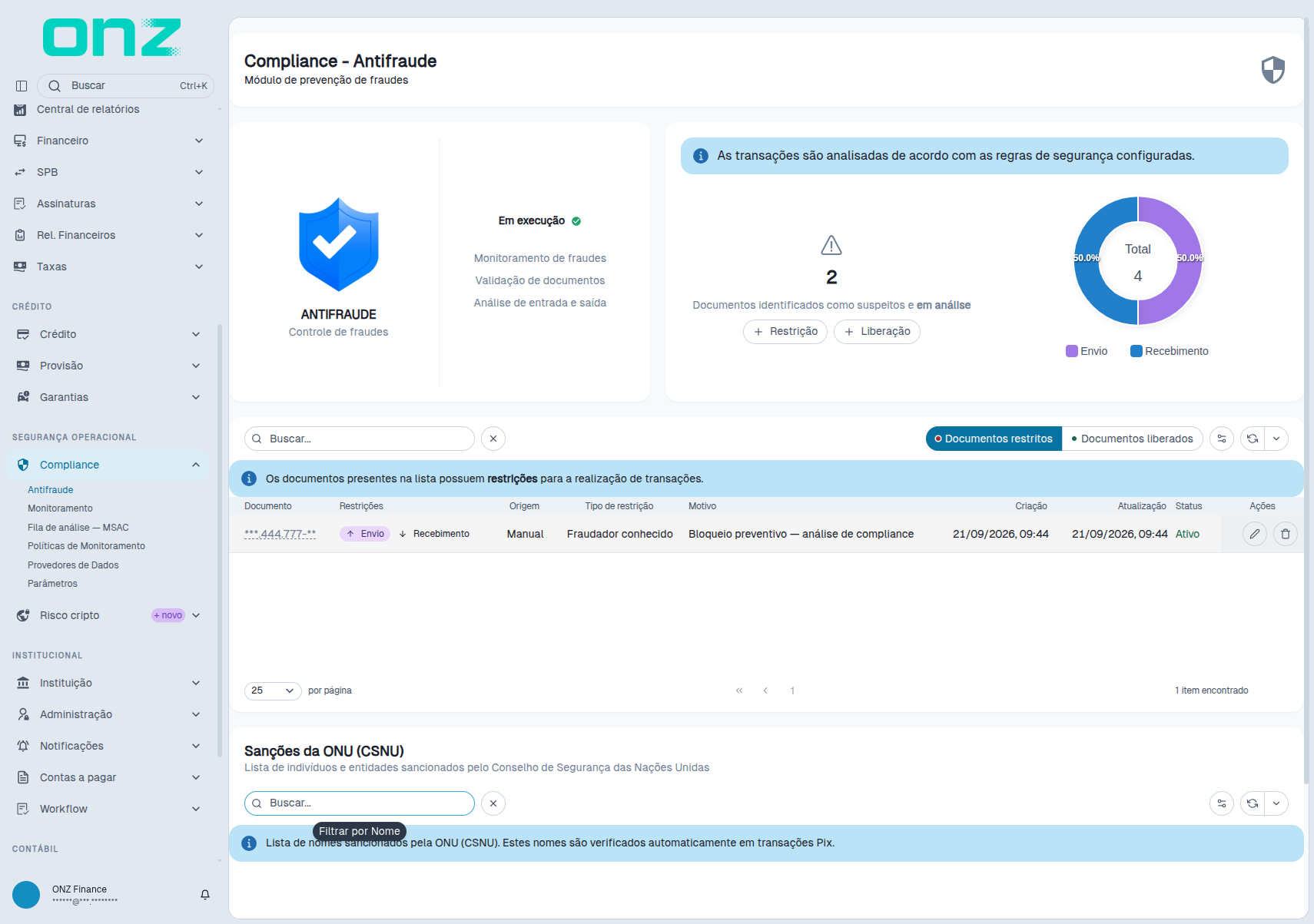Viewport: 1314px width, 924px height.
Task: Go to previous page arrow
Action: click(765, 691)
